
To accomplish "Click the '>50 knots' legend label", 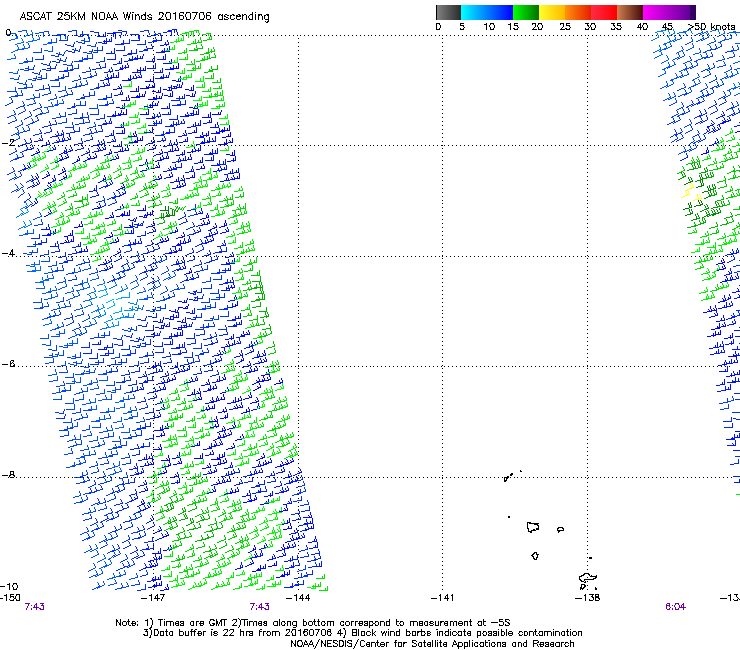I will pos(711,26).
